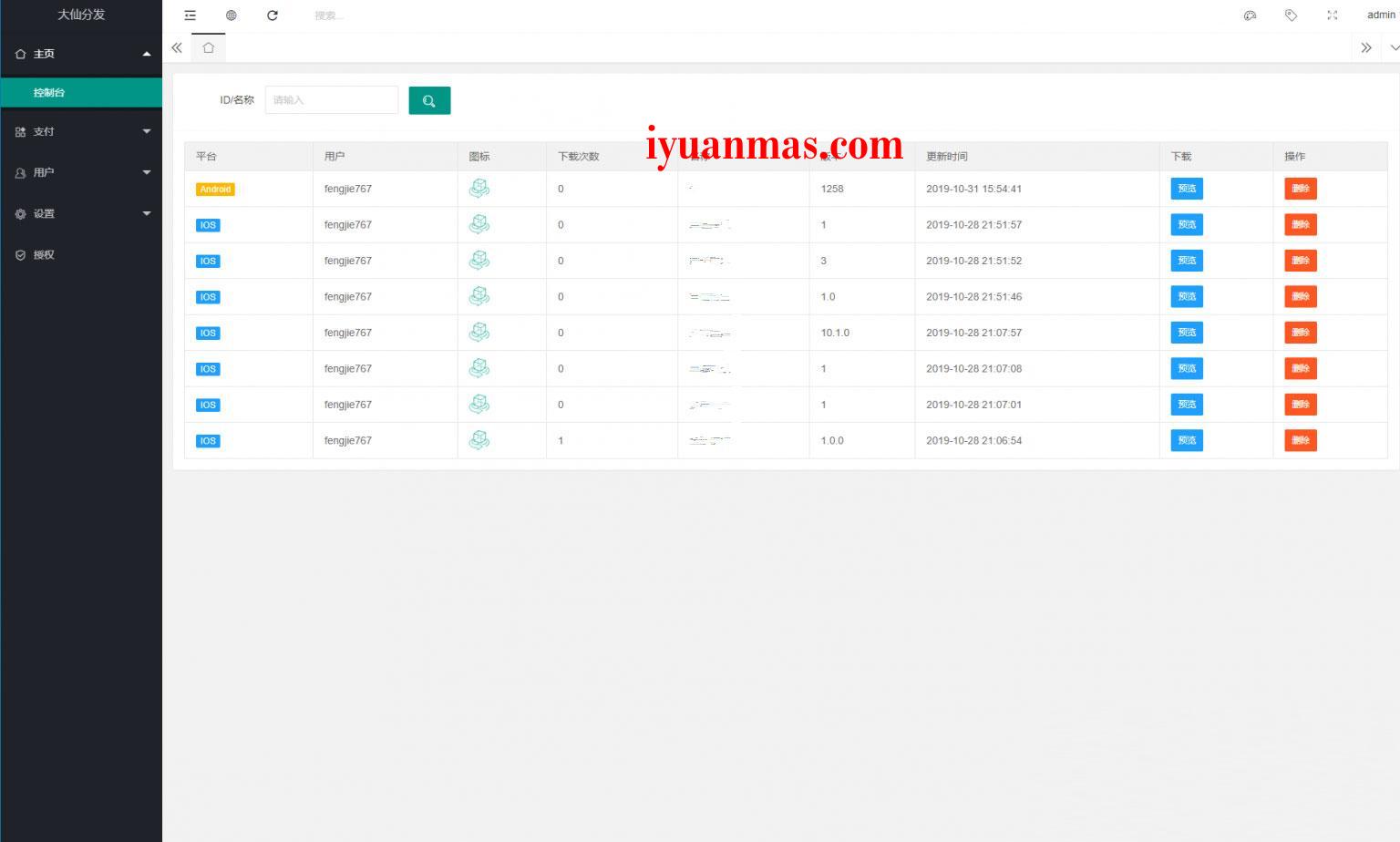Image resolution: width=1400 pixels, height=842 pixels.
Task: Delete the app updated 21:07:01
Action: pos(1301,405)
